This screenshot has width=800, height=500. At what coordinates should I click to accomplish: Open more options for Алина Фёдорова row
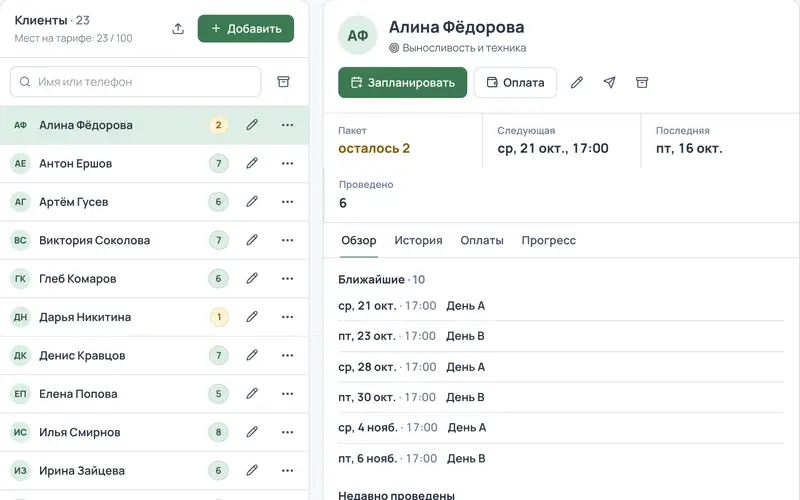click(287, 125)
